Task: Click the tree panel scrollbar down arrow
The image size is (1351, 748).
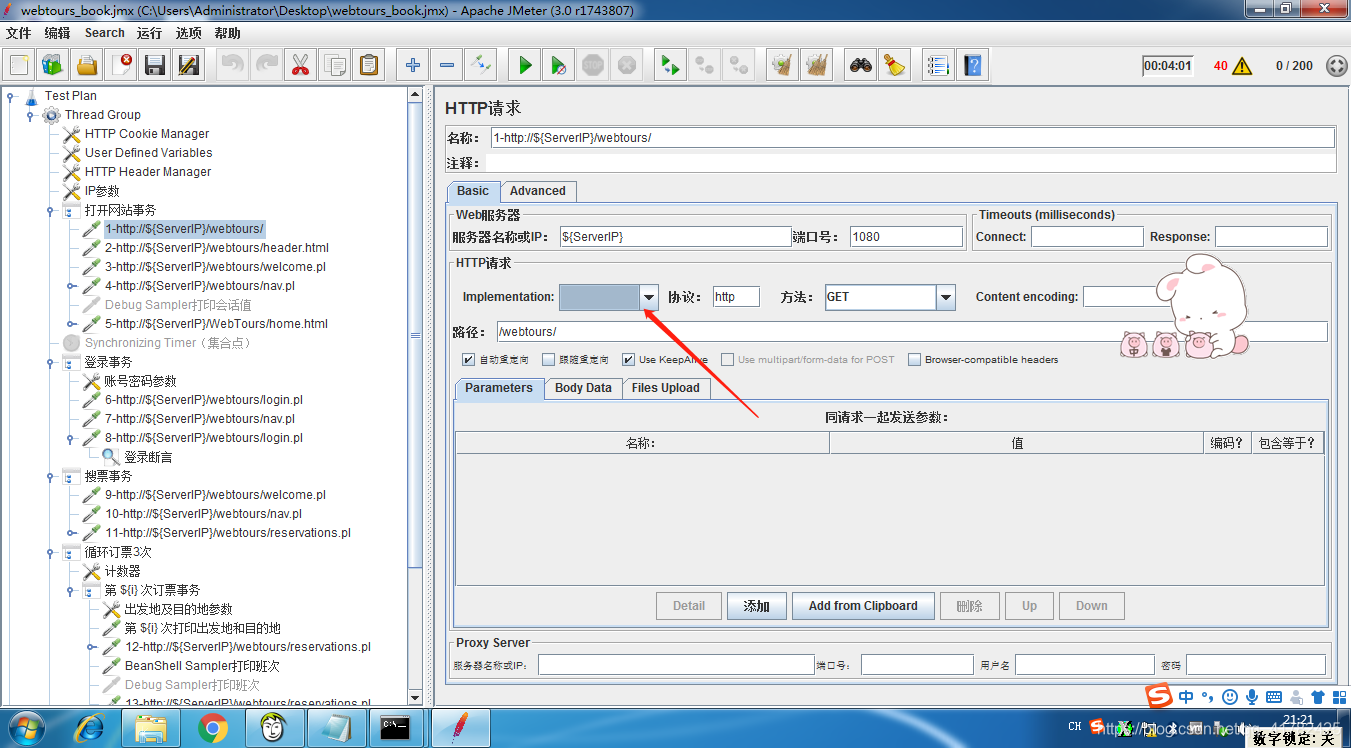Action: 416,696
